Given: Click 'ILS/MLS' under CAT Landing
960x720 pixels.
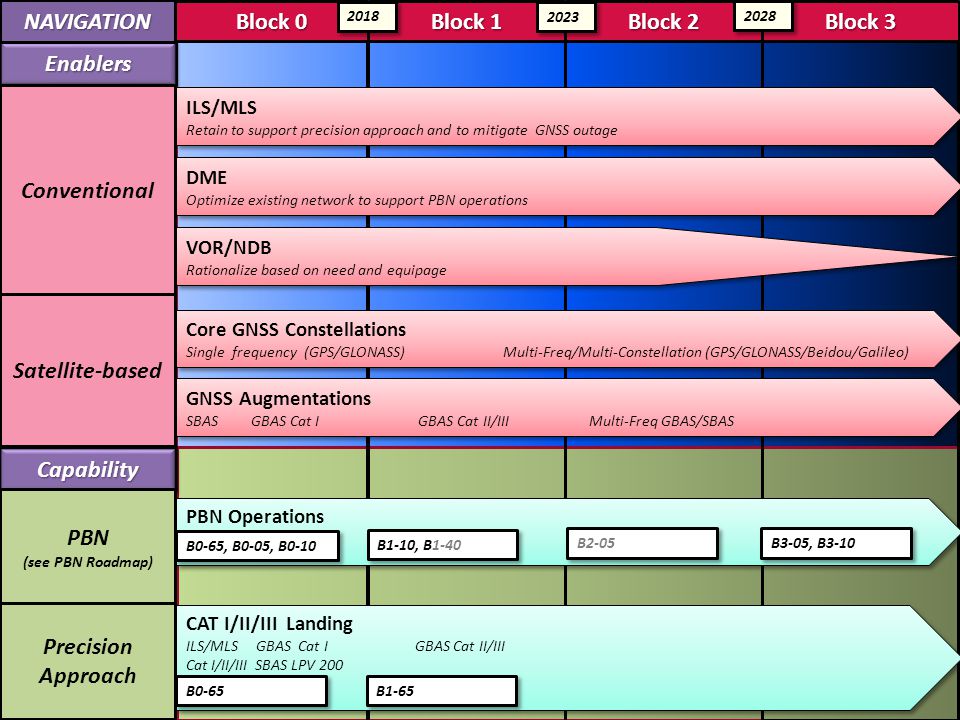Looking at the screenshot, I should [x=212, y=646].
